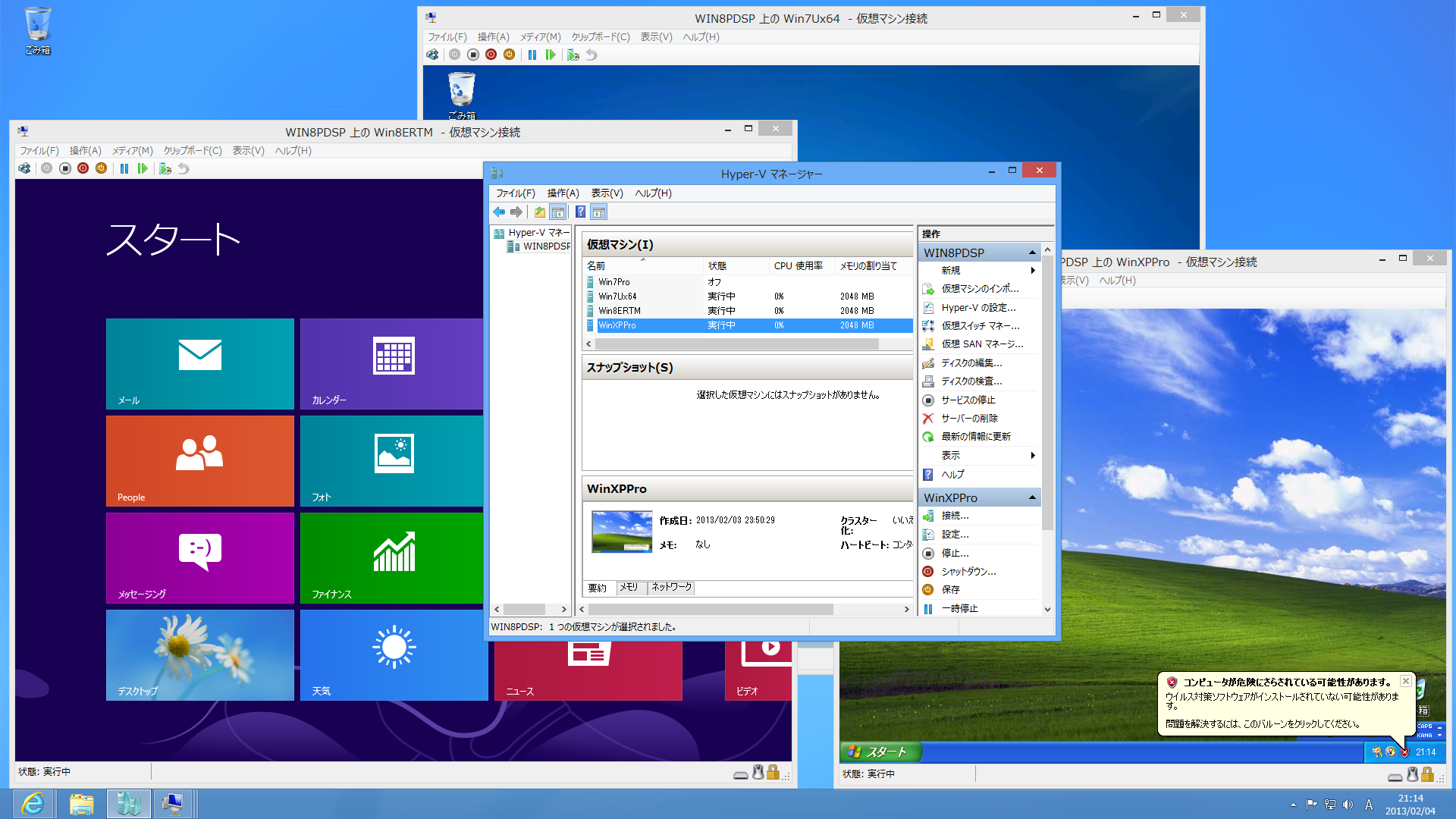
Task: Collapse the WinXPPro actions section
Action: [x=1032, y=497]
